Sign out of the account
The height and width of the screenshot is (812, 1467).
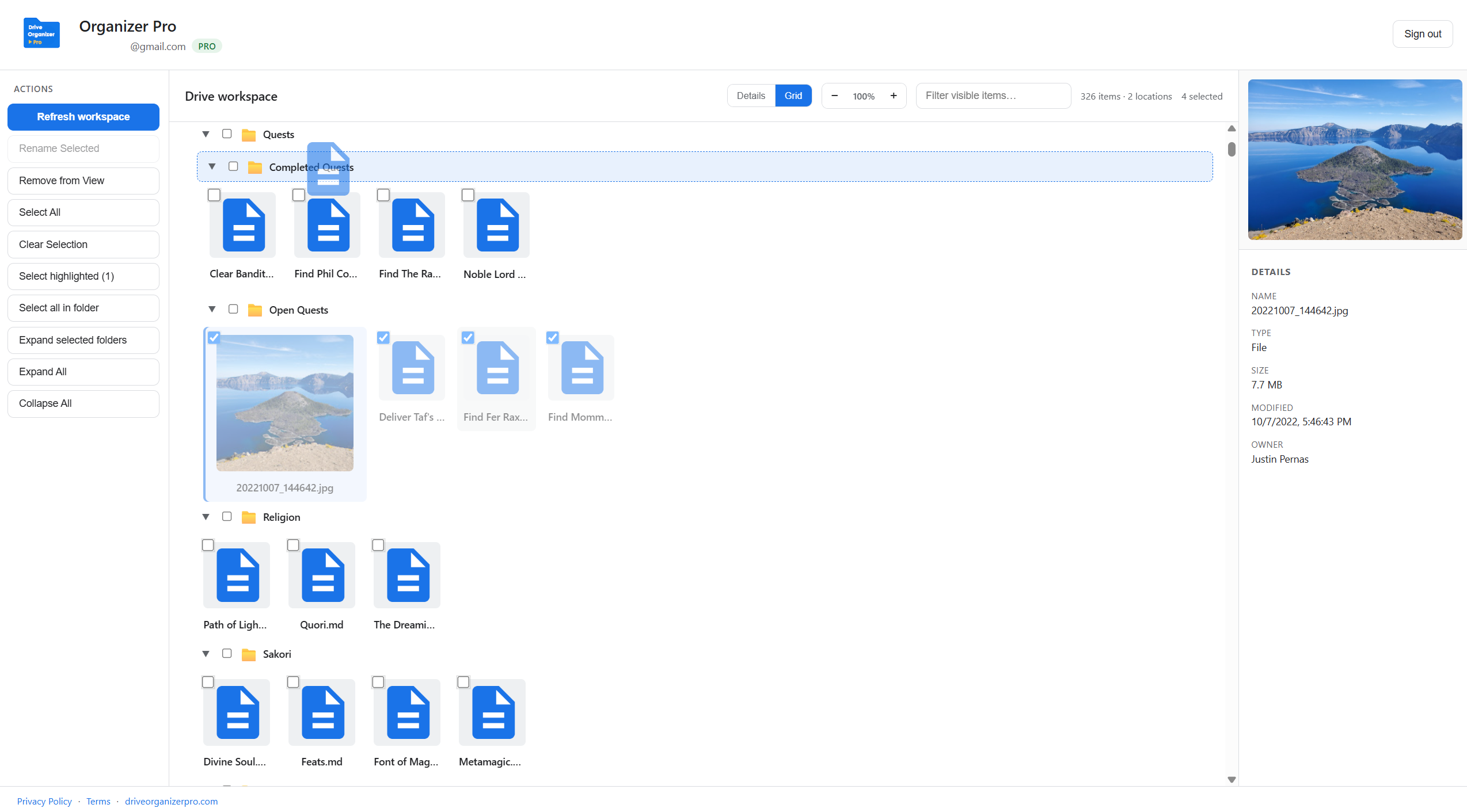click(1423, 34)
